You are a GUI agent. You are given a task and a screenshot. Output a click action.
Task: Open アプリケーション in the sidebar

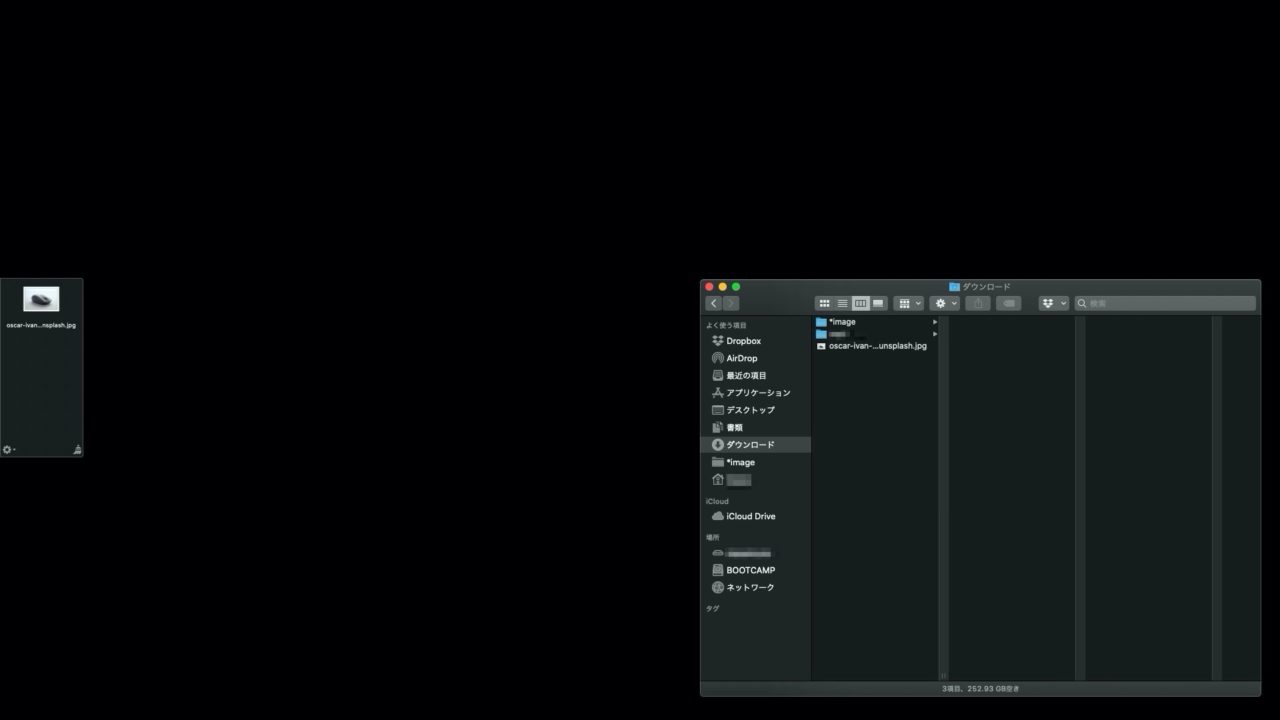pos(755,393)
